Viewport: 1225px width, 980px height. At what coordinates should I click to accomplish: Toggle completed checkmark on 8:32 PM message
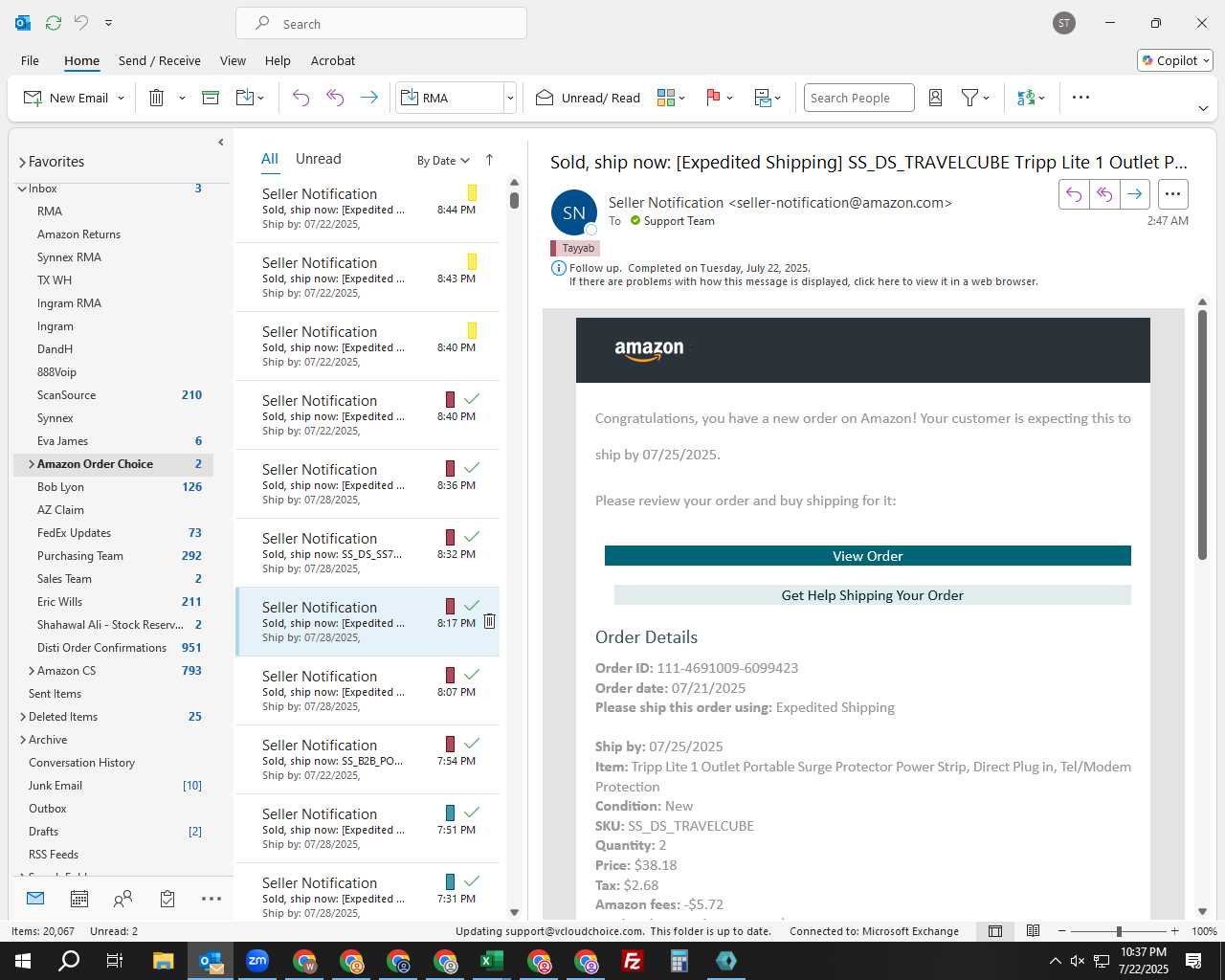coord(472,537)
